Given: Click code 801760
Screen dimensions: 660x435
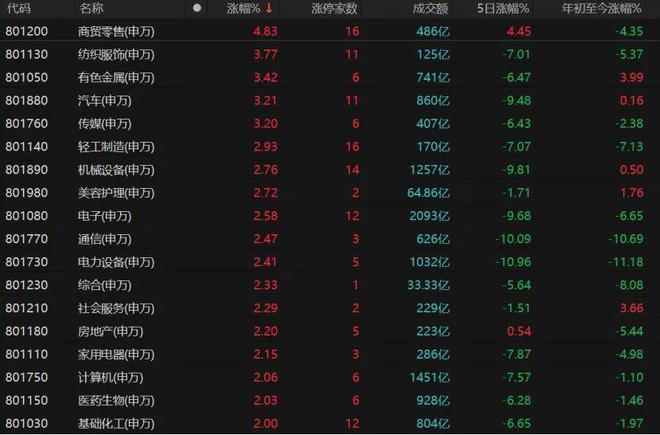Looking at the screenshot, I should [27, 123].
